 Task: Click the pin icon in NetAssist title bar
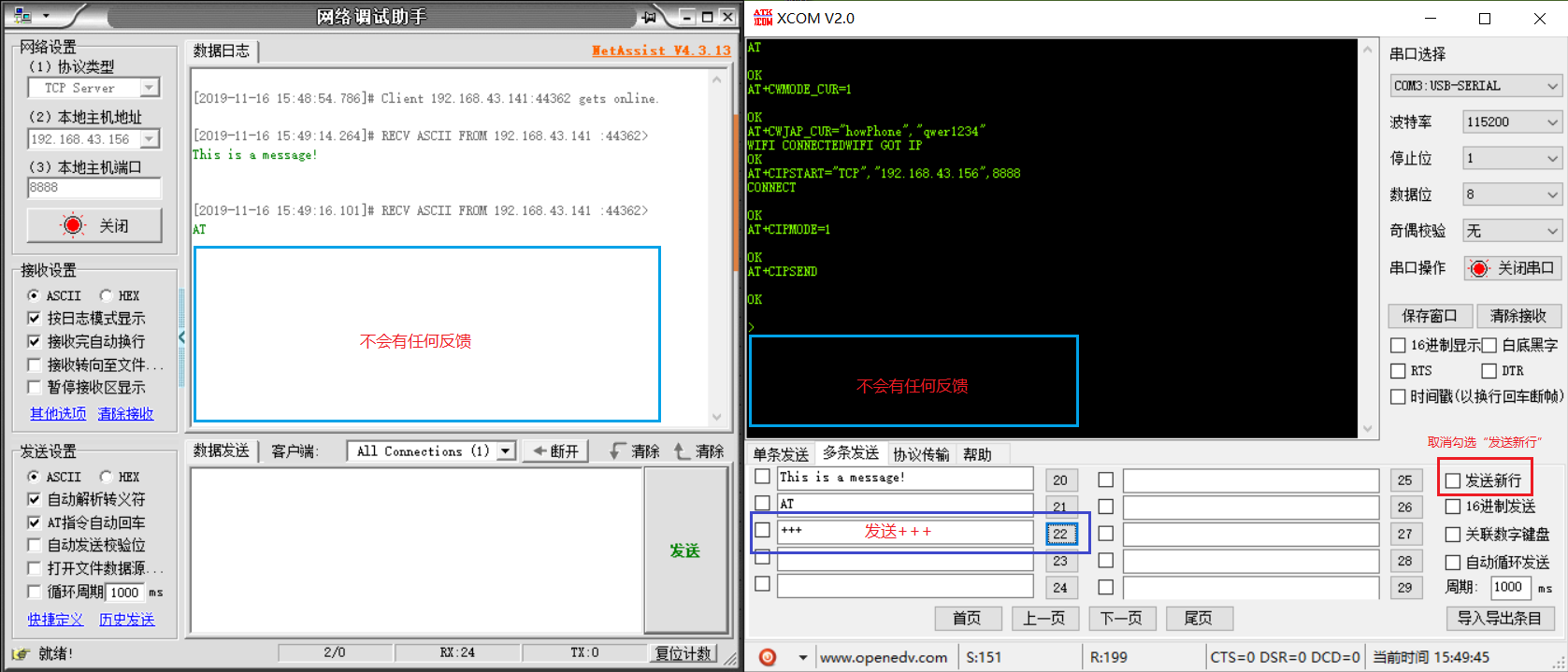pyautogui.click(x=649, y=17)
